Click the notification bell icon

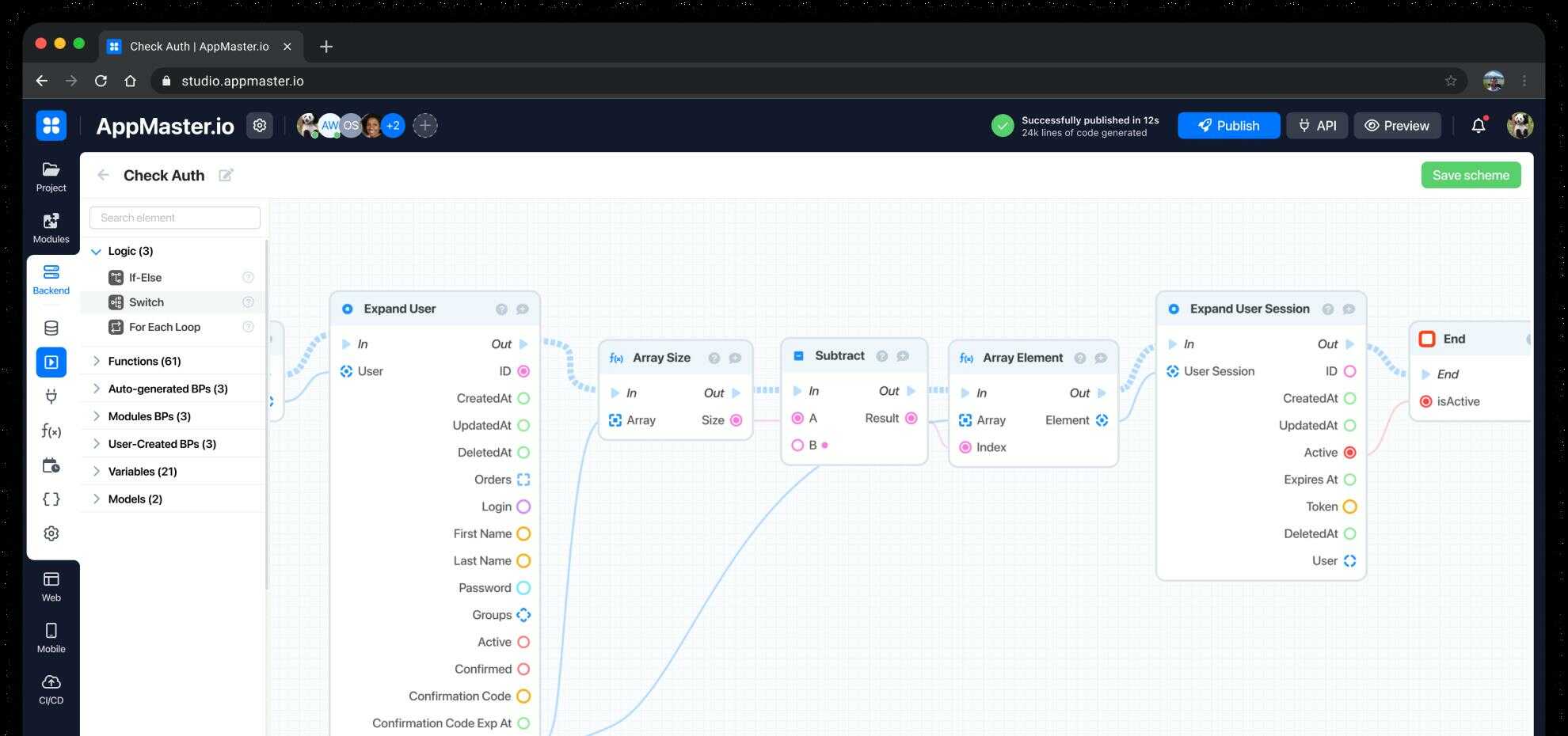(1478, 126)
